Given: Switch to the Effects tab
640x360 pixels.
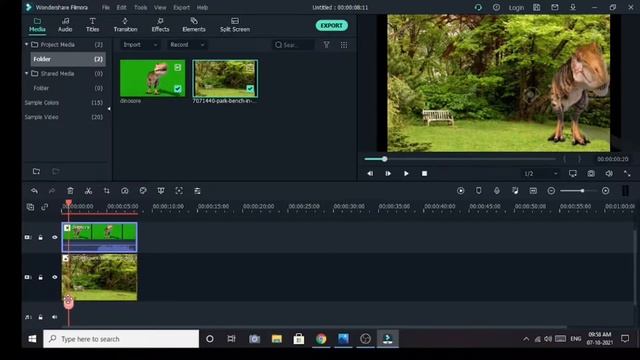Looking at the screenshot, I should (x=160, y=24).
